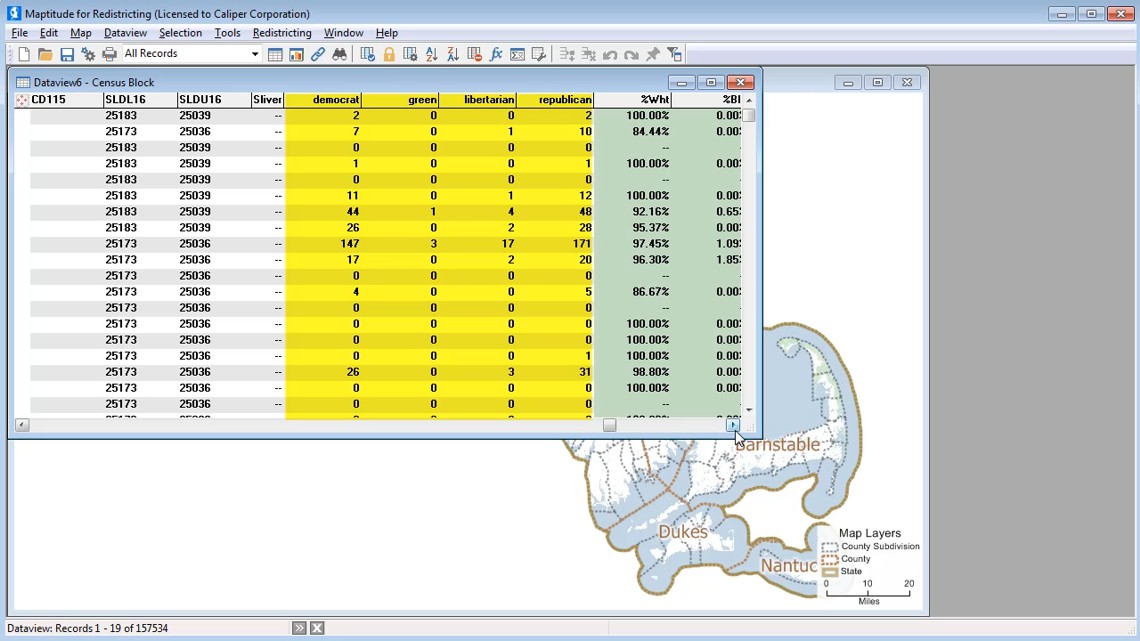1140x641 pixels.
Task: Sort records ascending with the A-Z icon
Action: [x=433, y=53]
